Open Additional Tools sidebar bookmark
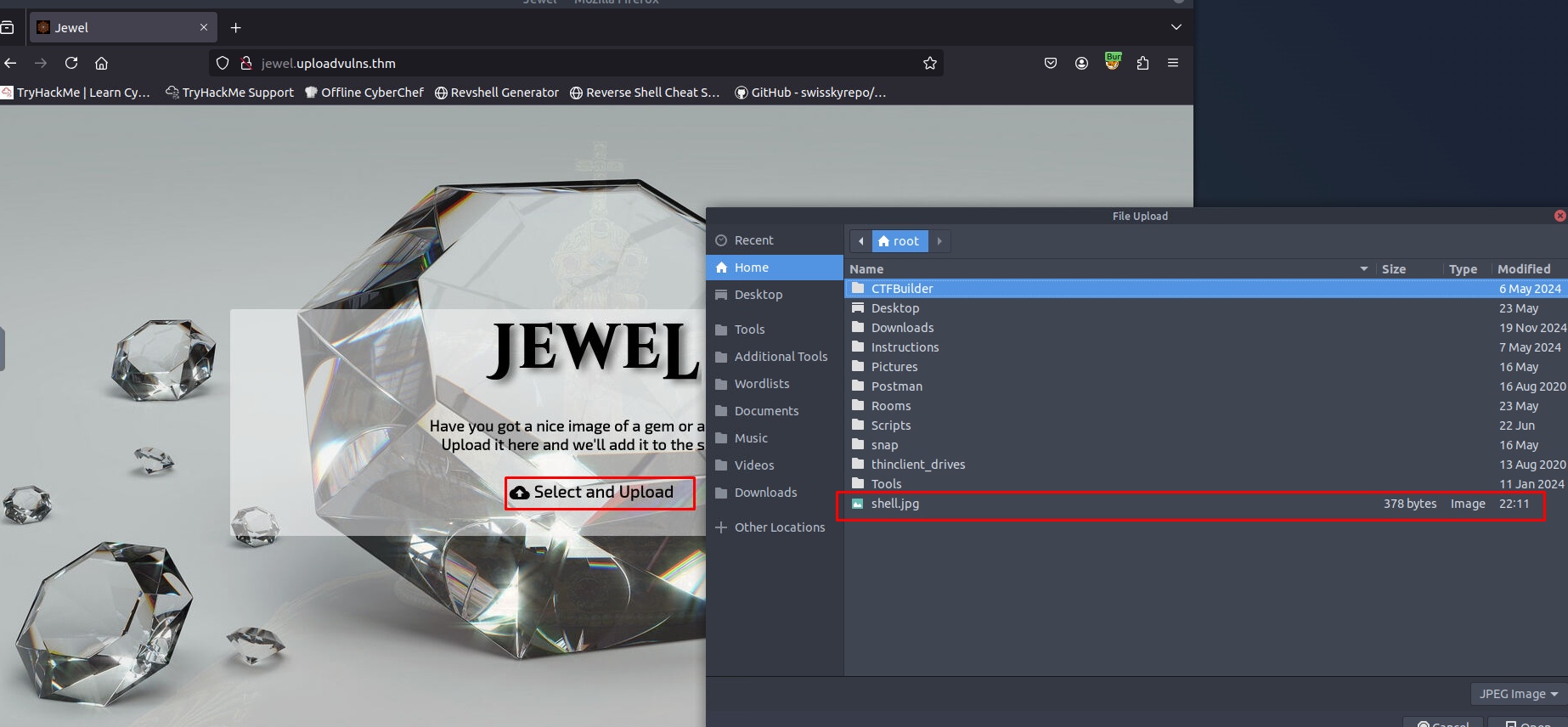This screenshot has width=1568, height=727. pyautogui.click(x=775, y=357)
